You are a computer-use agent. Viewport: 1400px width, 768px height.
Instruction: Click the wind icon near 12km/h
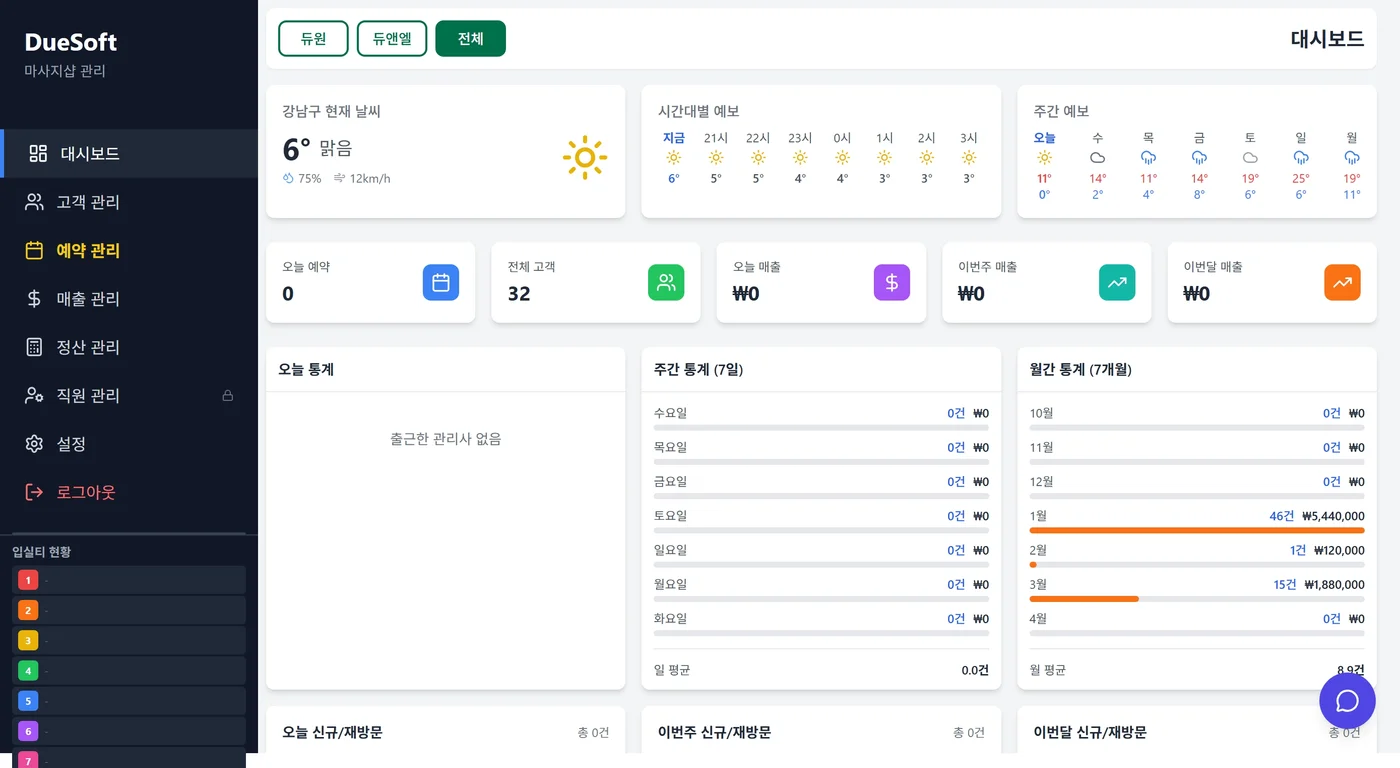[x=339, y=179]
